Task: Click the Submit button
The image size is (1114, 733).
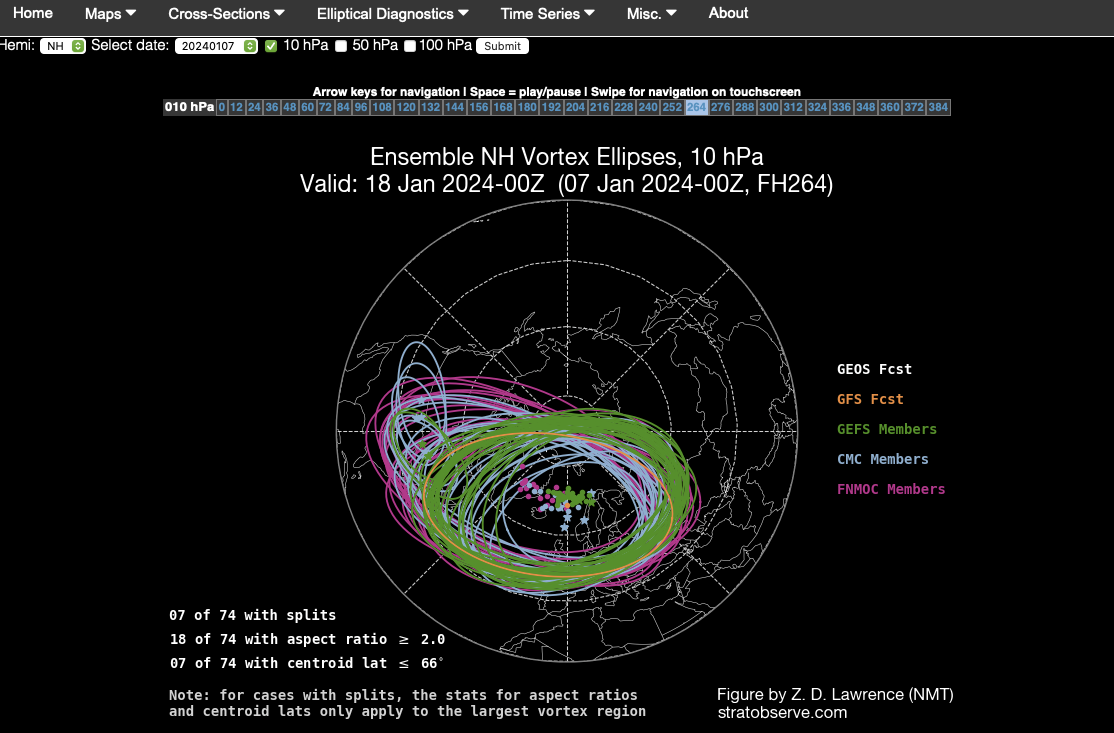Action: coord(502,46)
